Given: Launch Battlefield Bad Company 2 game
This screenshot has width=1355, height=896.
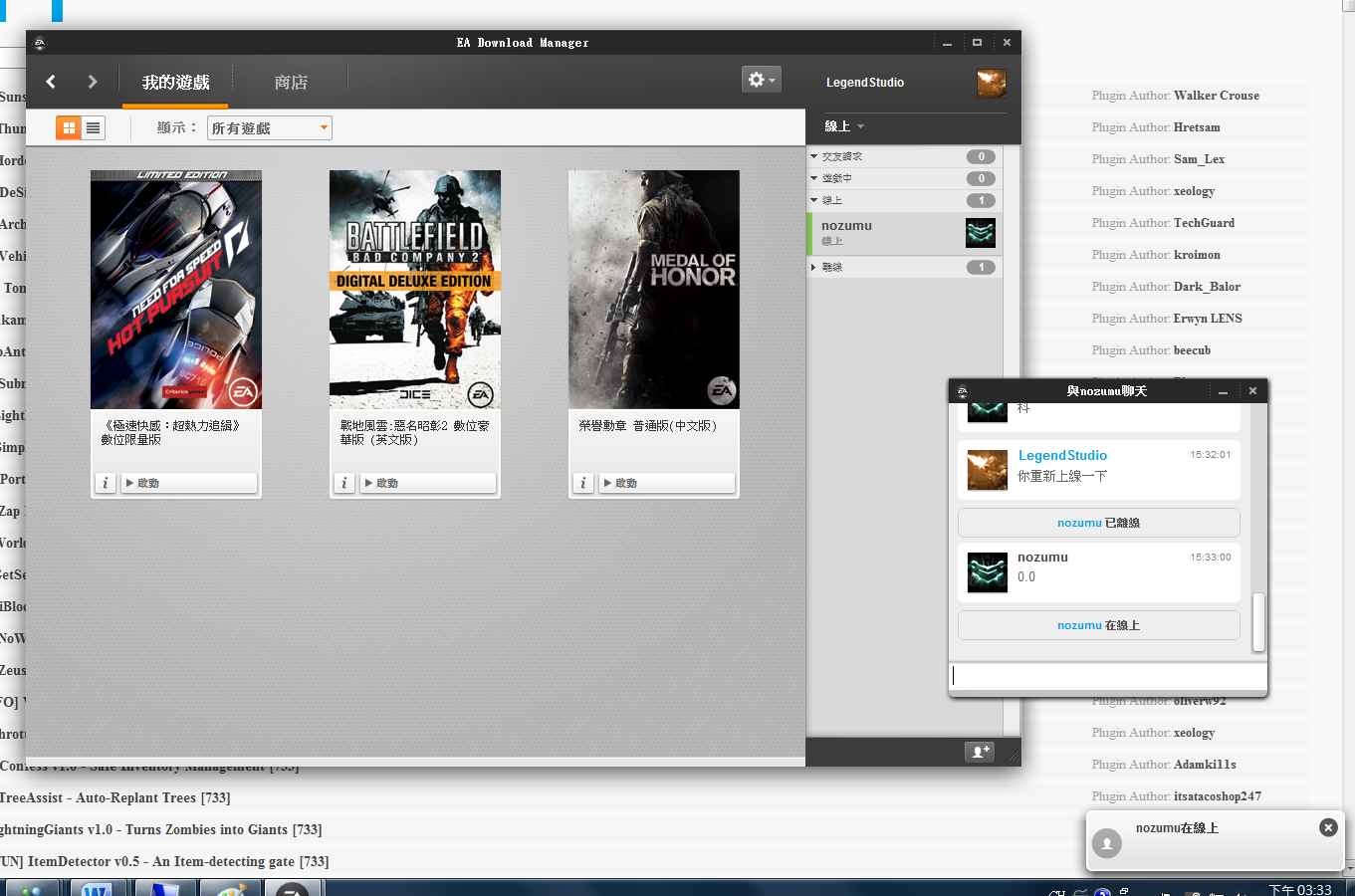Looking at the screenshot, I should click(x=428, y=483).
